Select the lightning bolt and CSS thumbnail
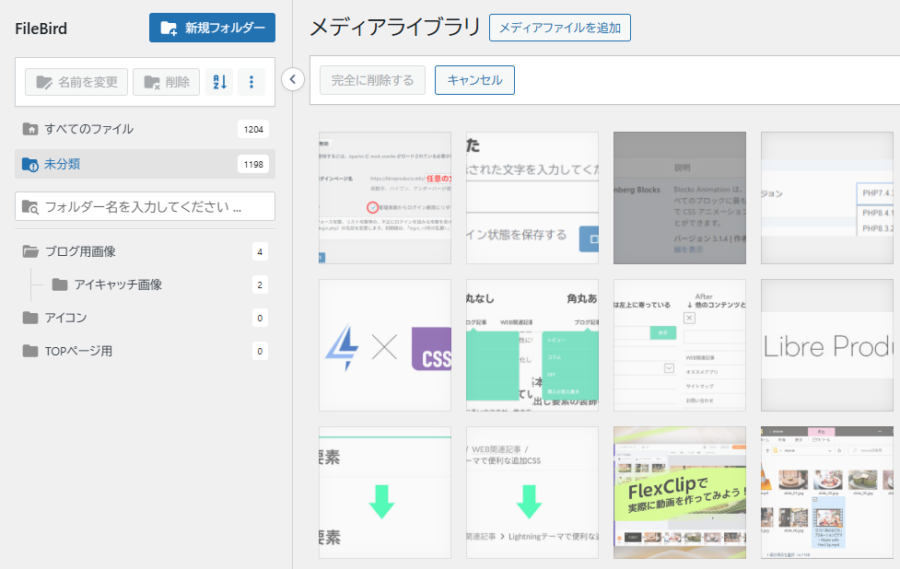 coord(385,345)
